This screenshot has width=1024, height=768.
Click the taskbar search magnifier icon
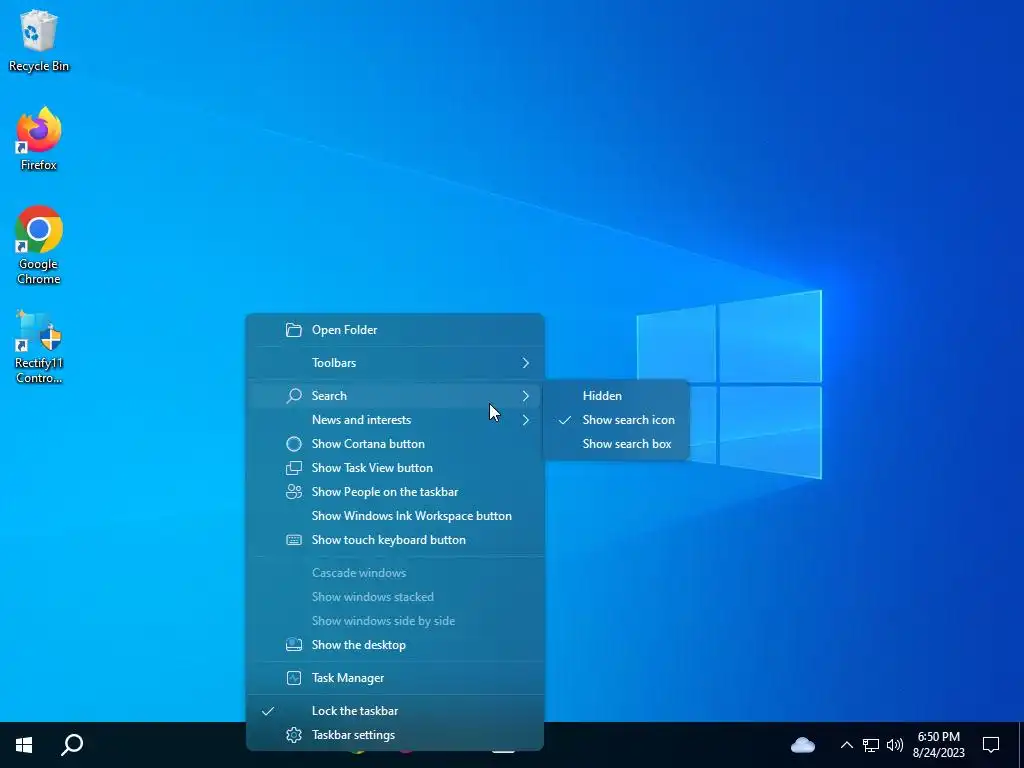[72, 744]
